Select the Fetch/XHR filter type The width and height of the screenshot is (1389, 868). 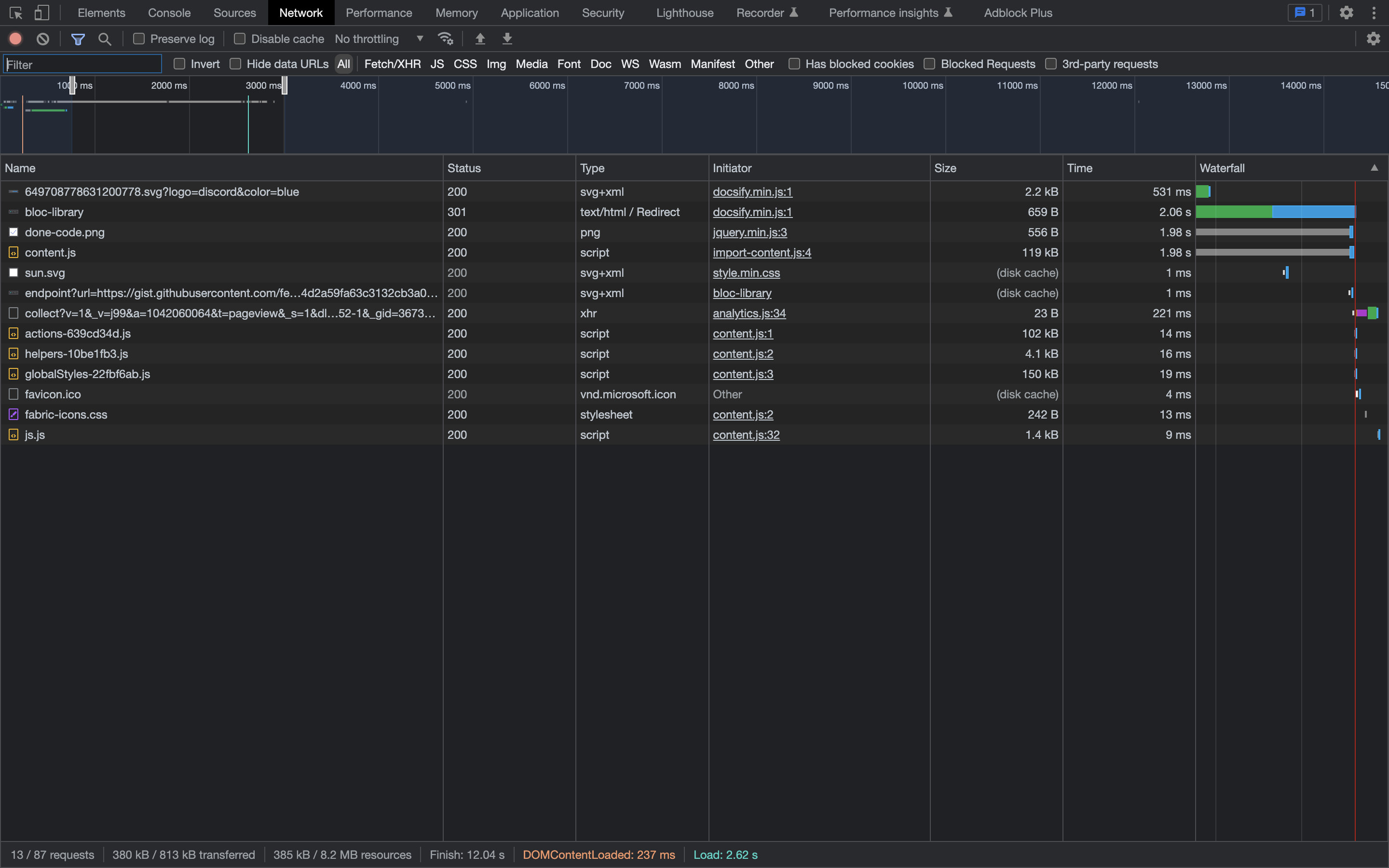point(393,64)
